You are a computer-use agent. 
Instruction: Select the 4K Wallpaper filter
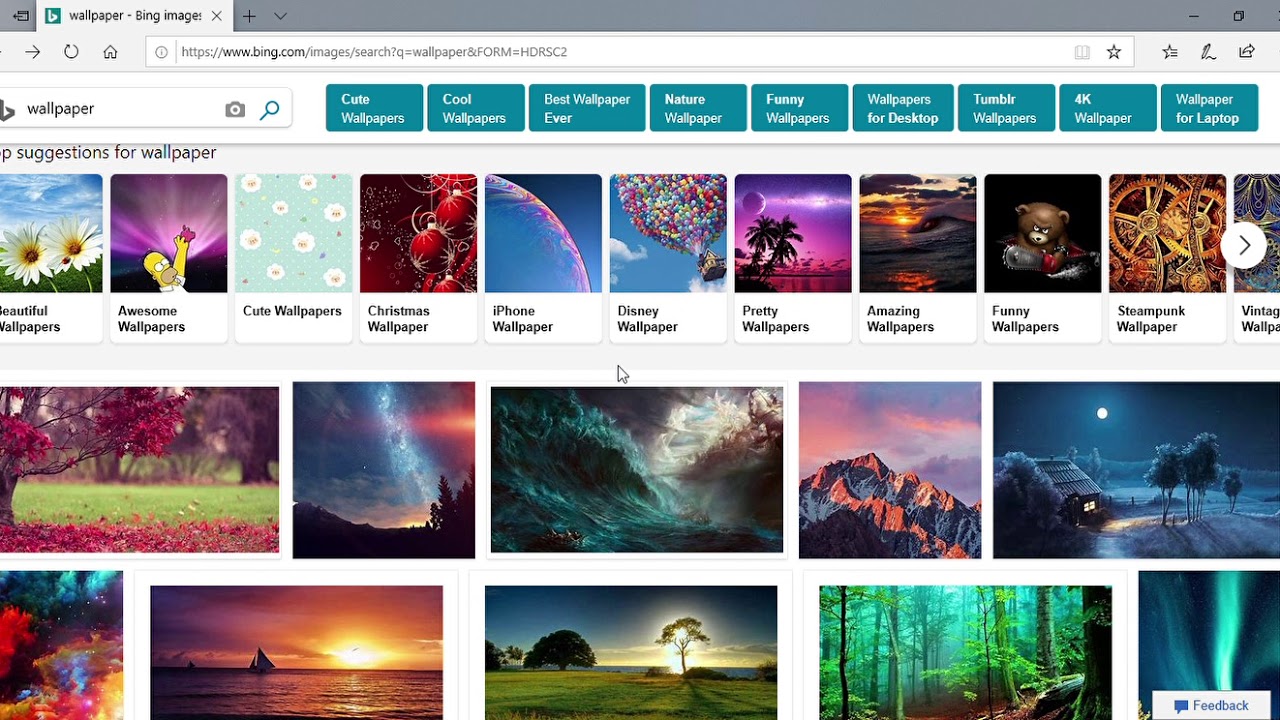tap(1107, 108)
